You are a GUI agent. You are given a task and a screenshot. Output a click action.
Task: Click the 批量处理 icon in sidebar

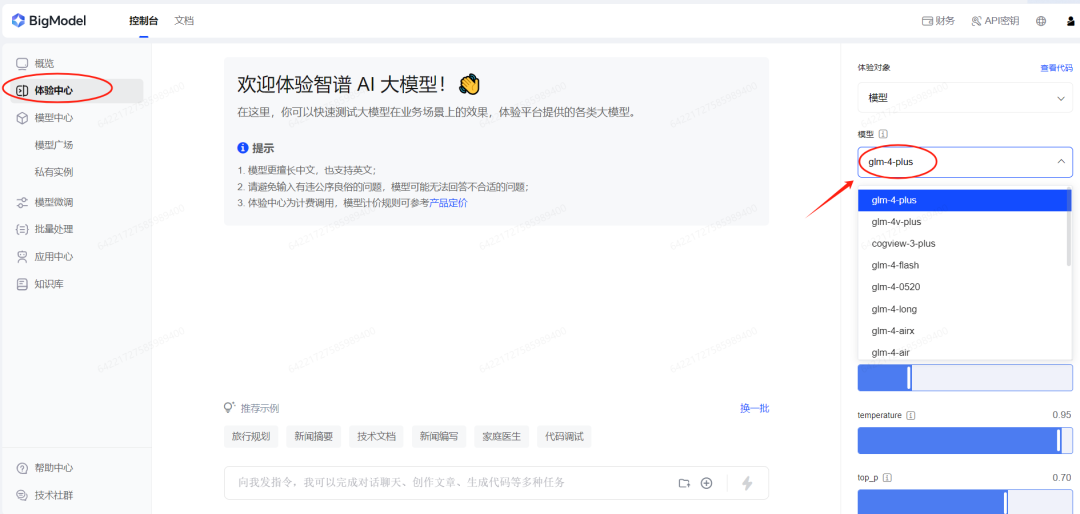coord(22,229)
